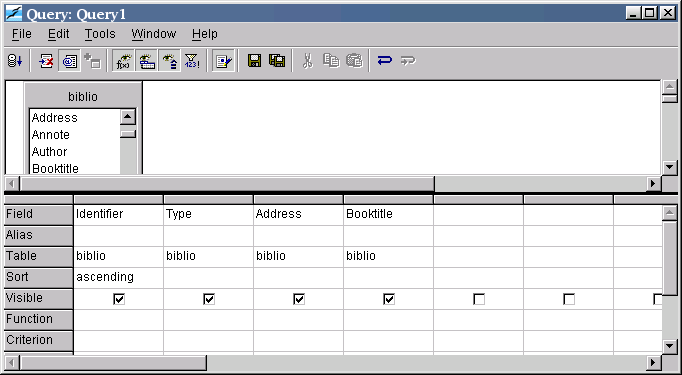Toggle the Table Name row icon
The width and height of the screenshot is (682, 375).
(147, 60)
